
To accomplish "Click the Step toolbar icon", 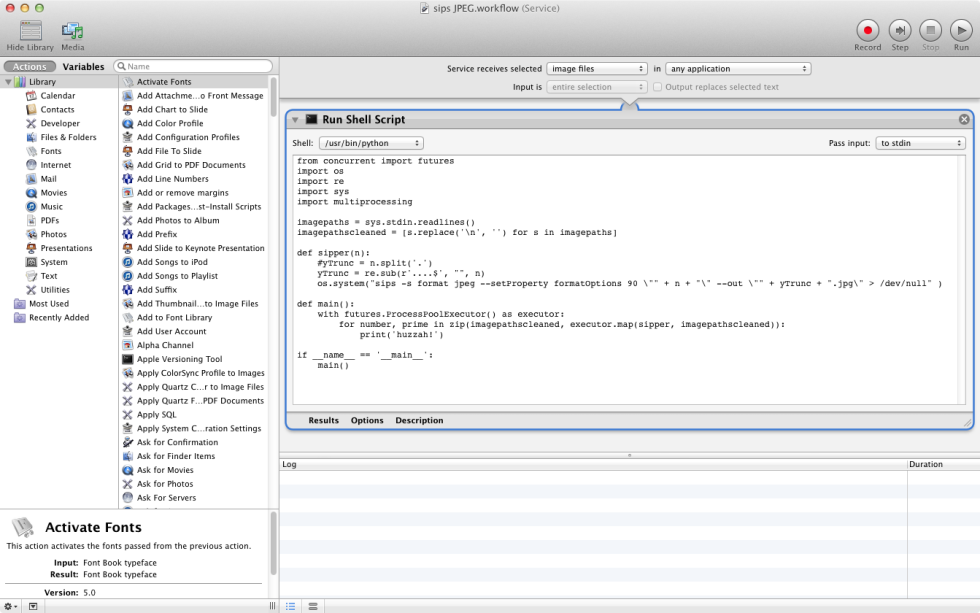I will (899, 31).
